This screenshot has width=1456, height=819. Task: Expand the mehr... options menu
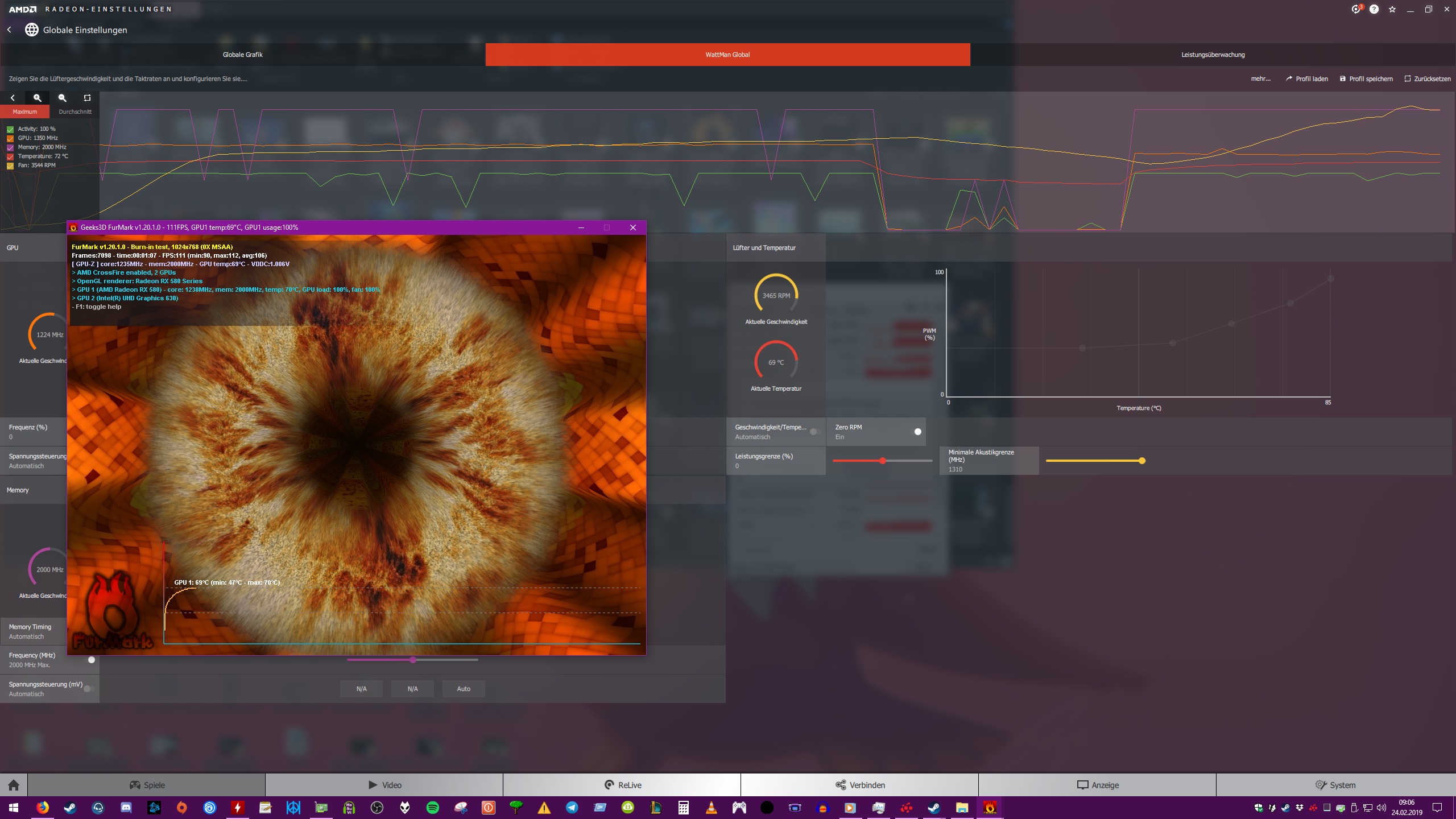pyautogui.click(x=1260, y=78)
